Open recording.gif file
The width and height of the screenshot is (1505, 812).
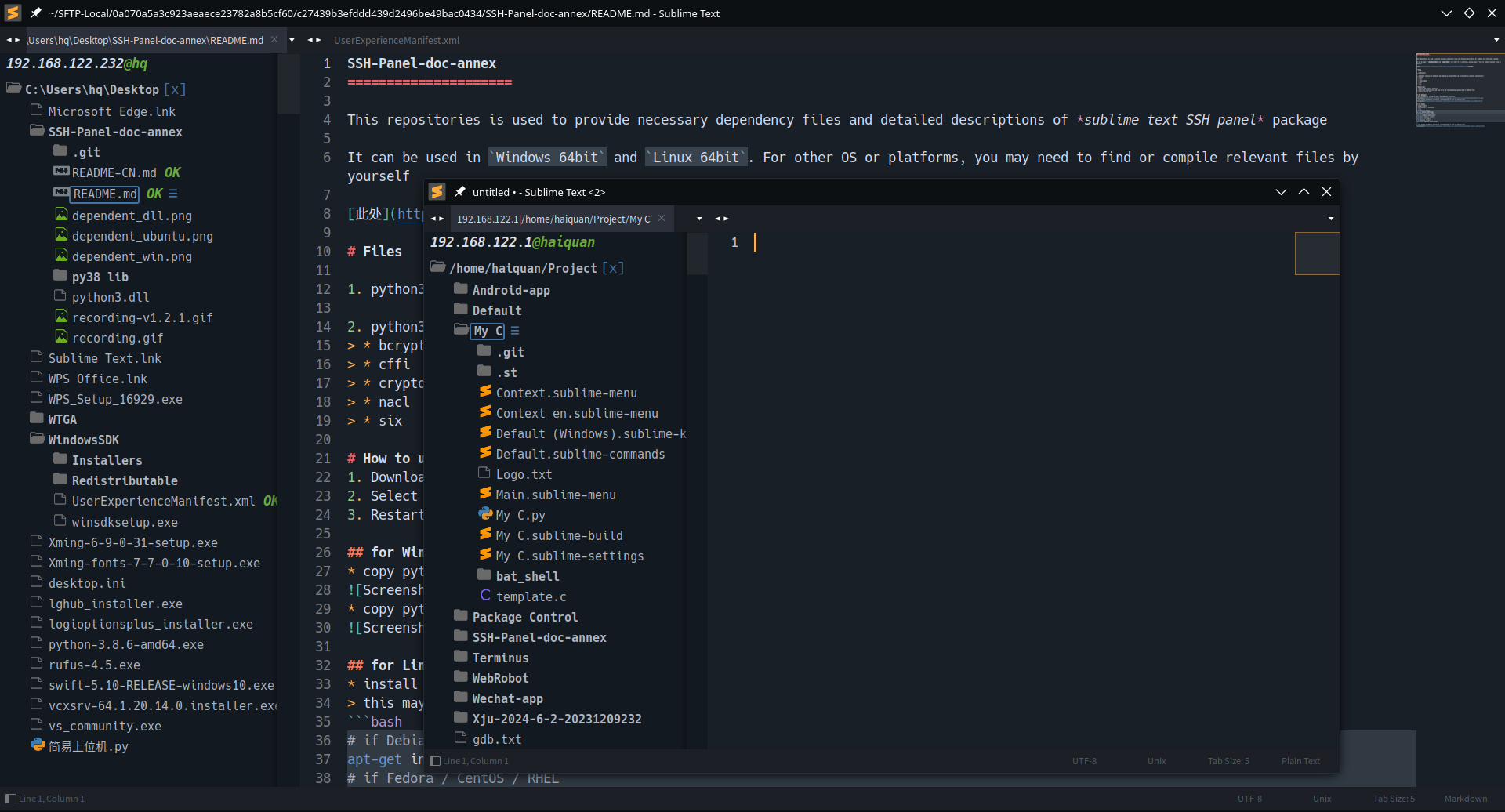pos(118,338)
